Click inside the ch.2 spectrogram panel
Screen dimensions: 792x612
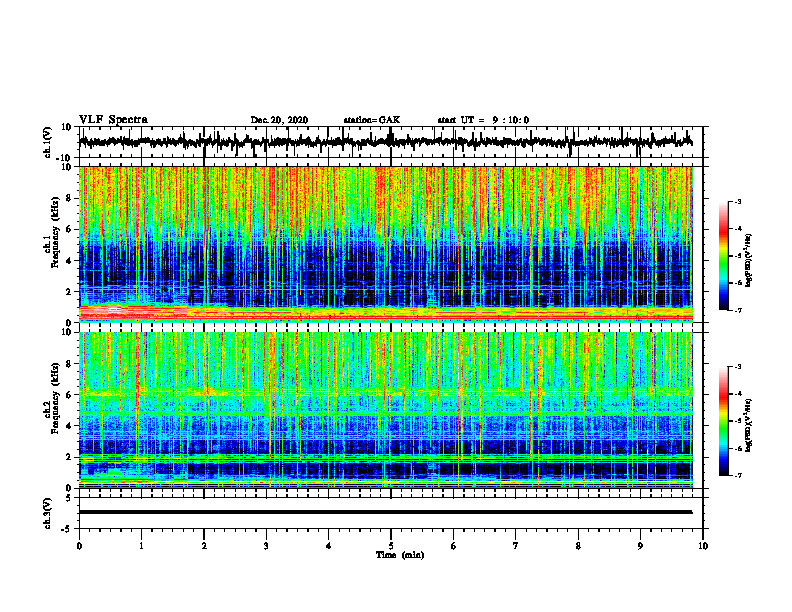386,410
